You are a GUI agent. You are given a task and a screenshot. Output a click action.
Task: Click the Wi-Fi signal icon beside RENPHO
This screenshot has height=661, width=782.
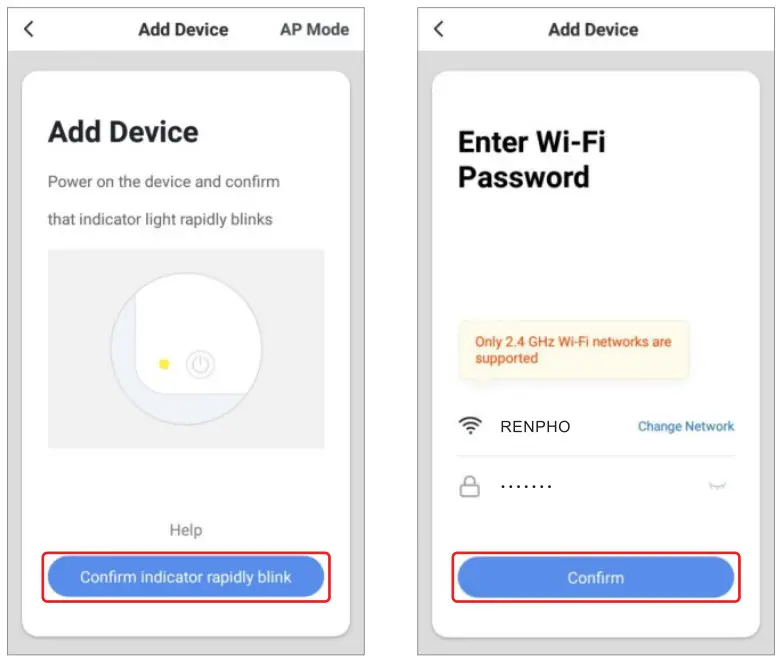click(x=469, y=426)
